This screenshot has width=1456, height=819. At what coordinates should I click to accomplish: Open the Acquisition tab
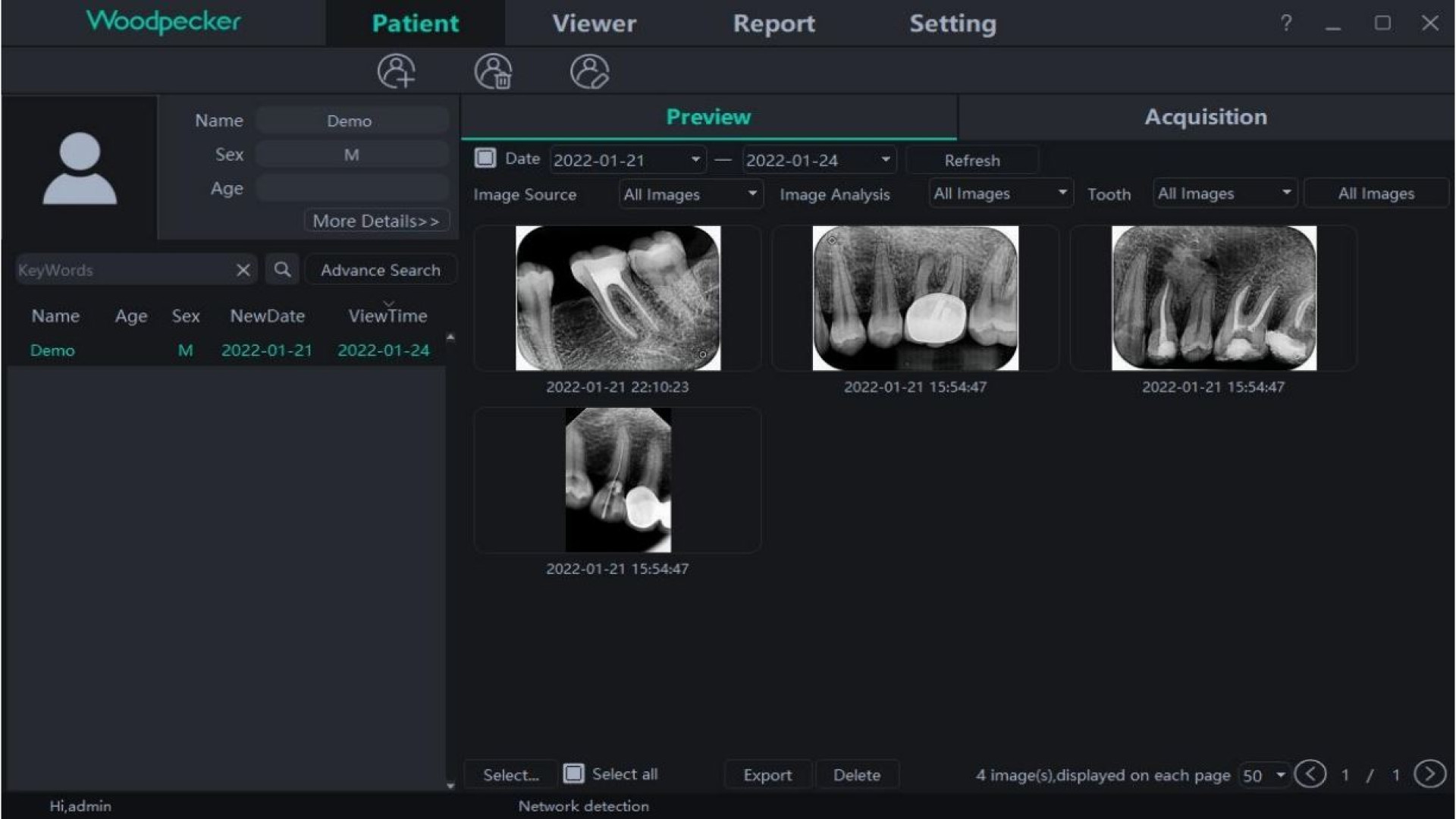(x=1206, y=117)
